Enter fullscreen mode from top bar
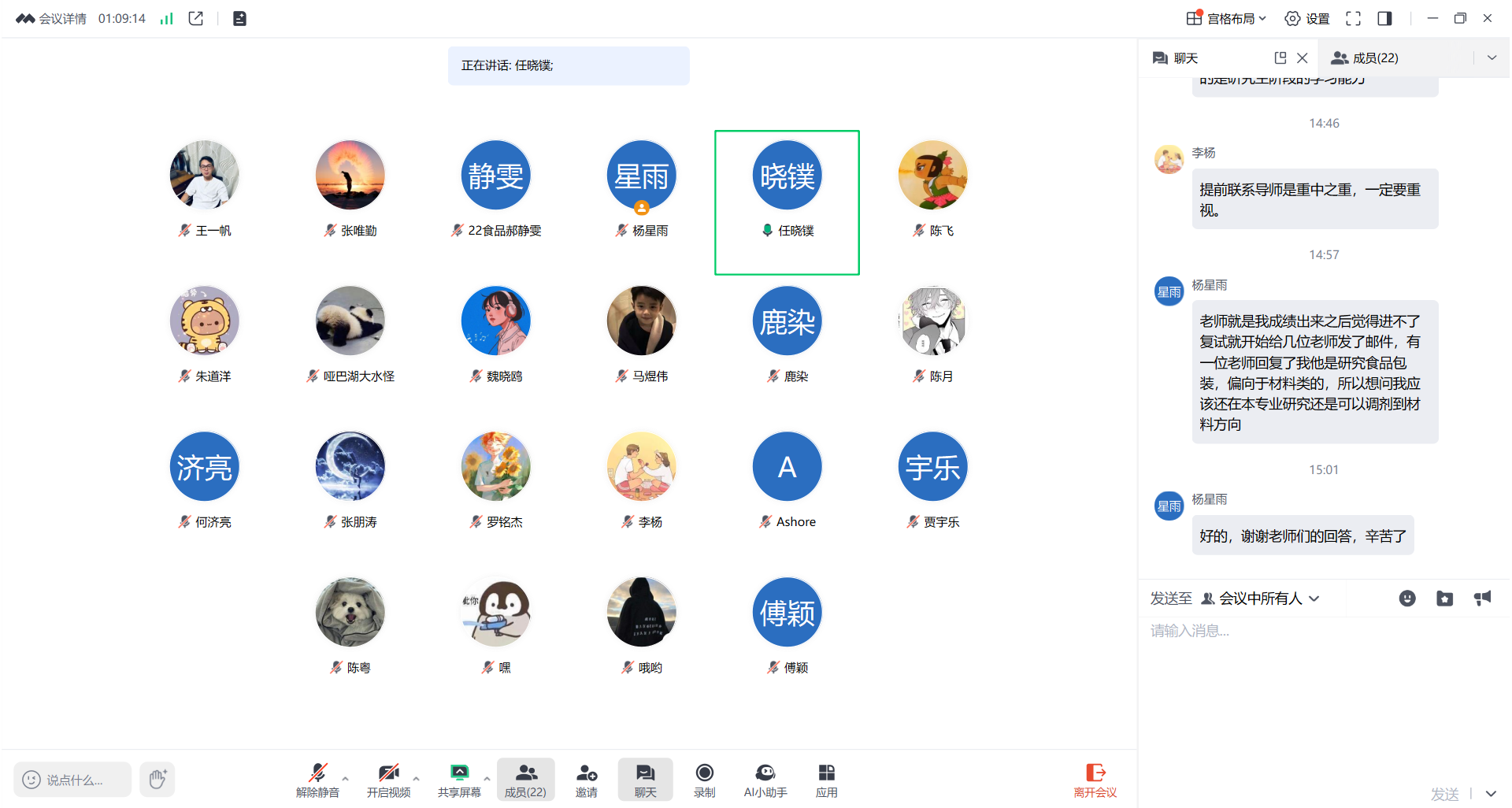1512x808 pixels. (1353, 19)
